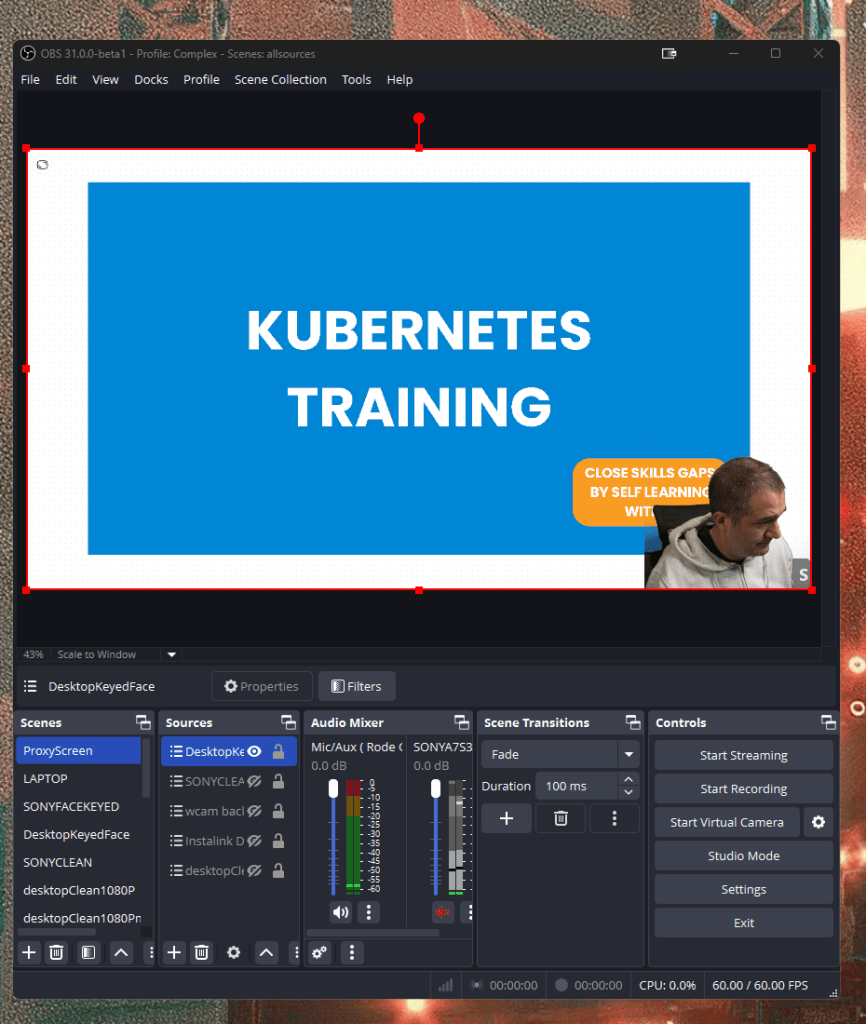Enable Studio Mode
The width and height of the screenshot is (866, 1024).
coord(743,856)
